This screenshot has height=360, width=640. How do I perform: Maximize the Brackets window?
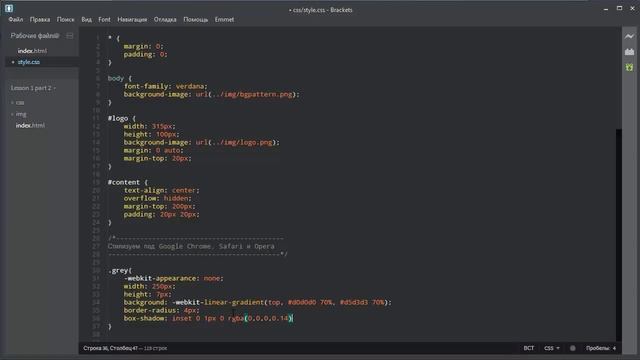point(619,8)
